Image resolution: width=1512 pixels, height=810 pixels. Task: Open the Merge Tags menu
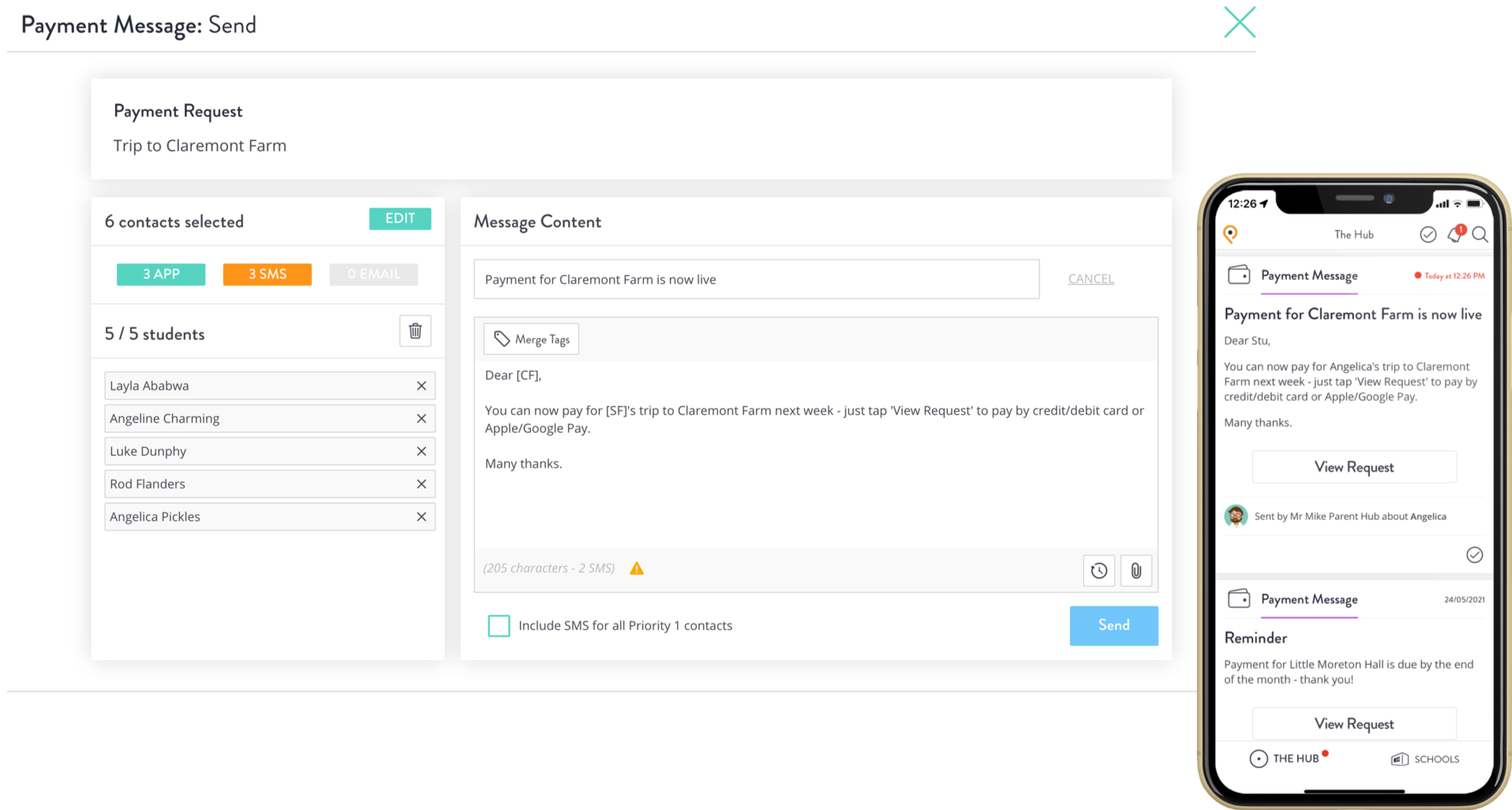[x=531, y=339]
